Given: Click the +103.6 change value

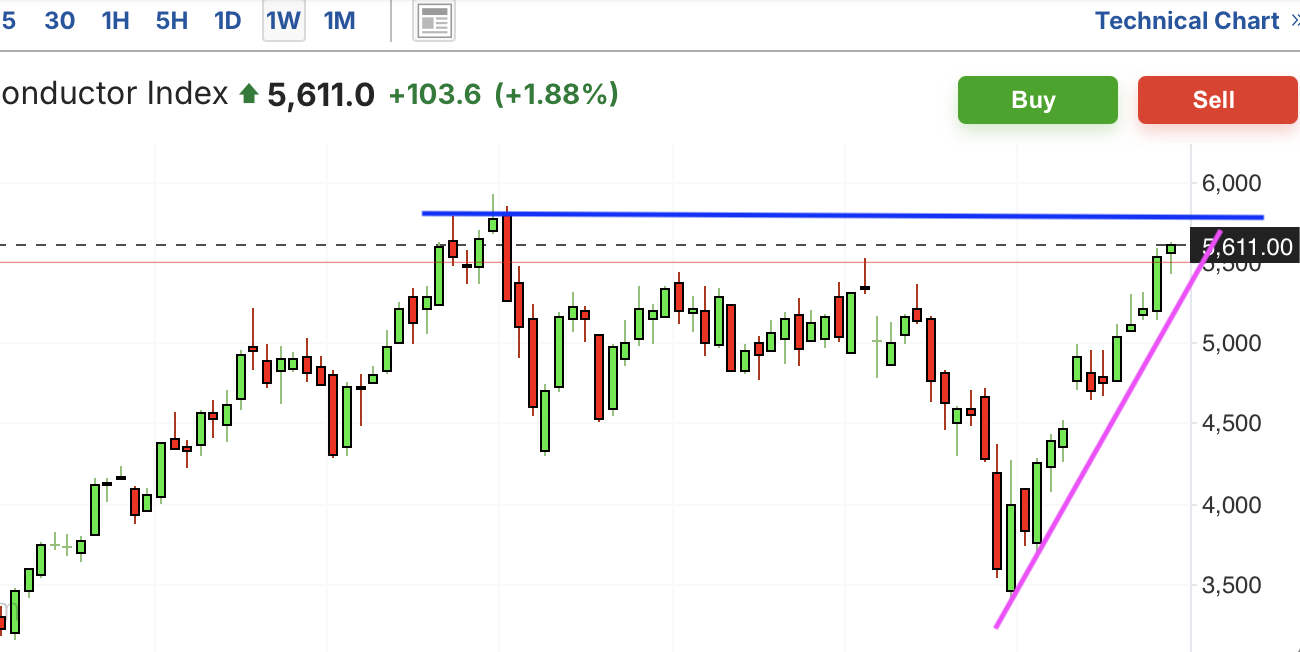Looking at the screenshot, I should pos(435,95).
